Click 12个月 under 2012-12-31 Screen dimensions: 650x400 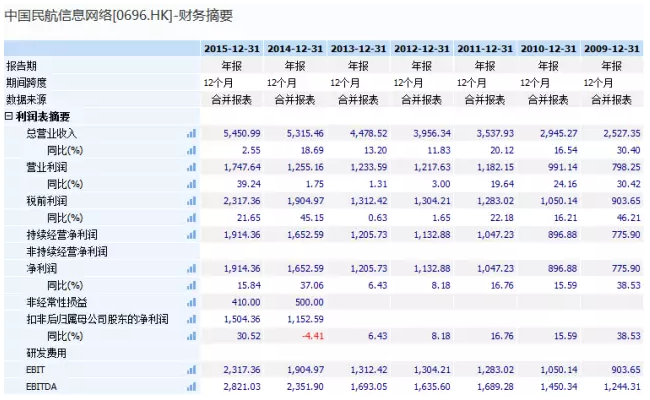[408, 83]
